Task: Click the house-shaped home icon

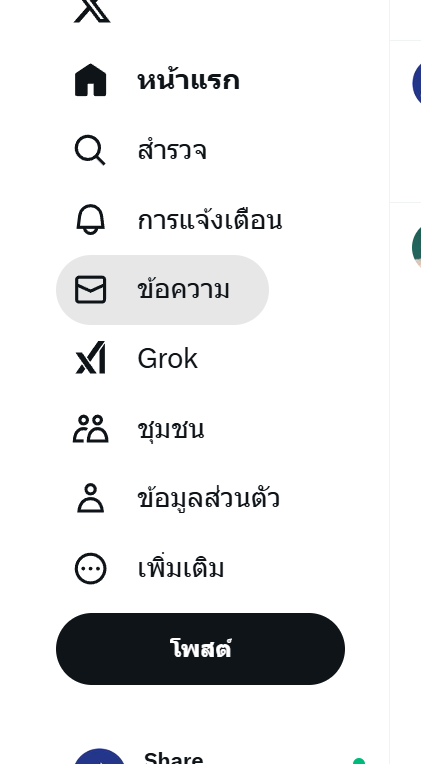Action: [x=90, y=80]
